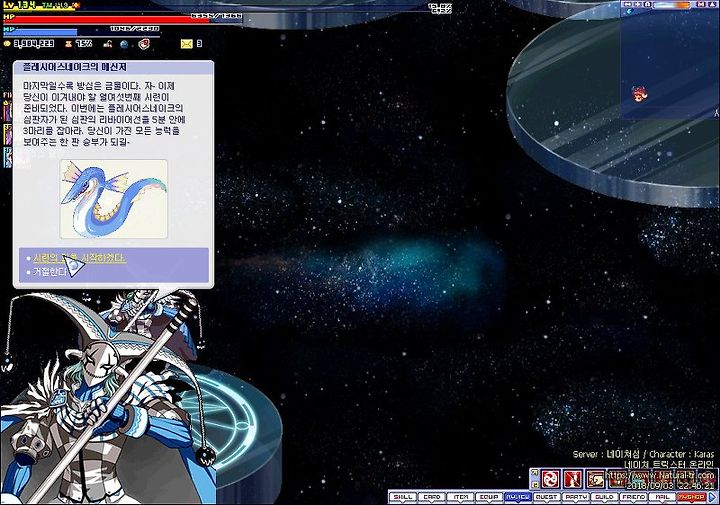Screen dimensions: 720x505
Task: Open the SKILL menu tab
Action: tap(403, 497)
